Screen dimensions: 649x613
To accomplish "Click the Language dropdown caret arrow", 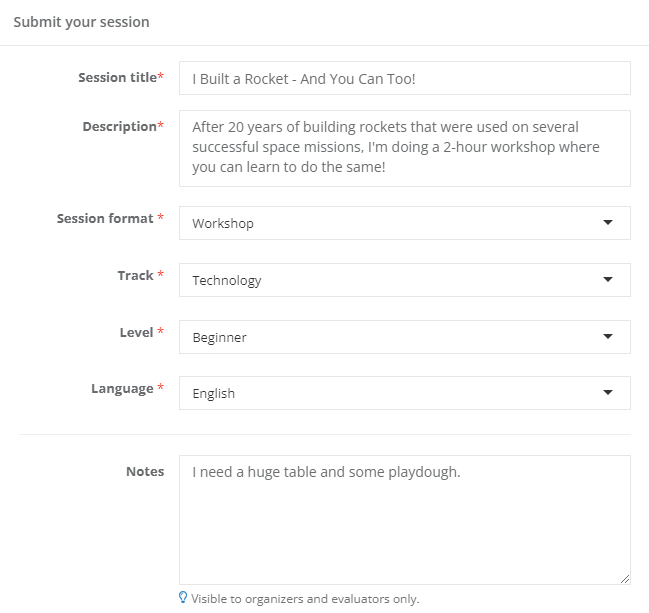I will [608, 393].
